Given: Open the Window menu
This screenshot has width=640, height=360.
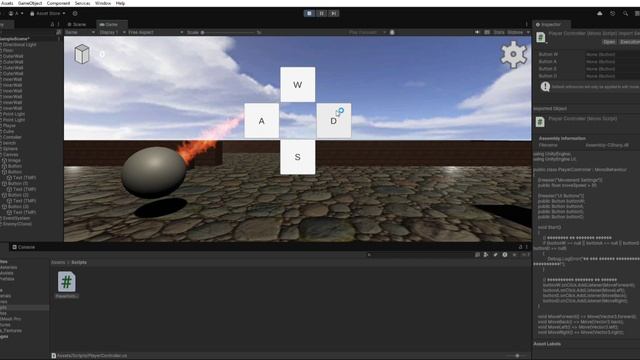Looking at the screenshot, I should [x=103, y=3].
